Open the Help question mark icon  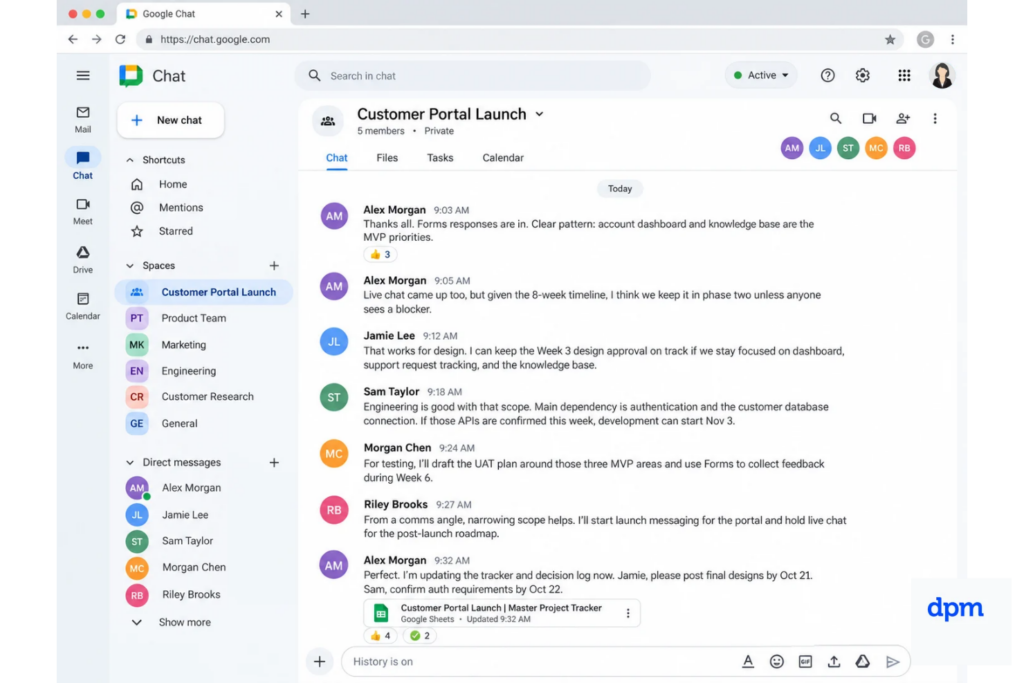[x=827, y=76]
